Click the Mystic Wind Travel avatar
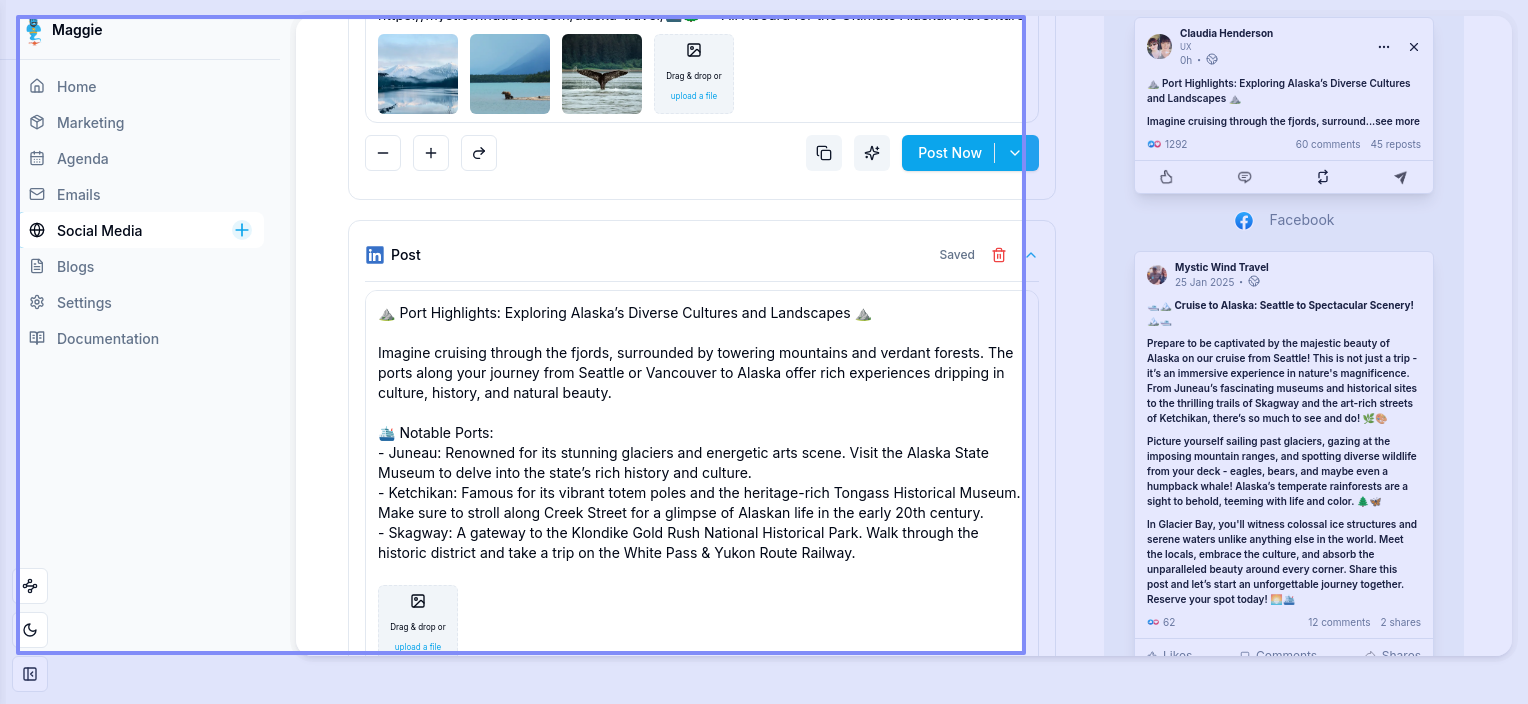The image size is (1528, 704). (1157, 275)
